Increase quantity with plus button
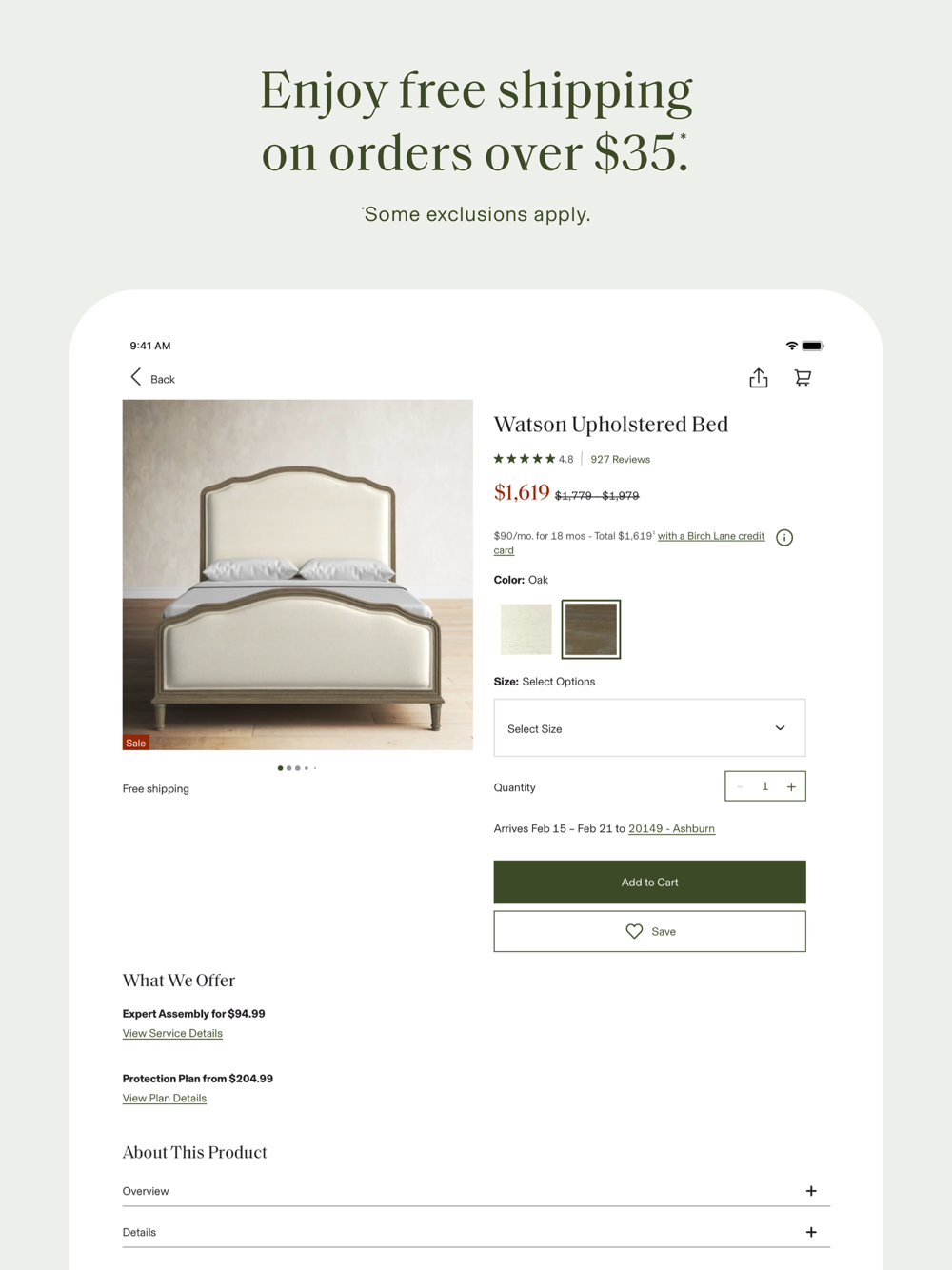 [x=791, y=786]
